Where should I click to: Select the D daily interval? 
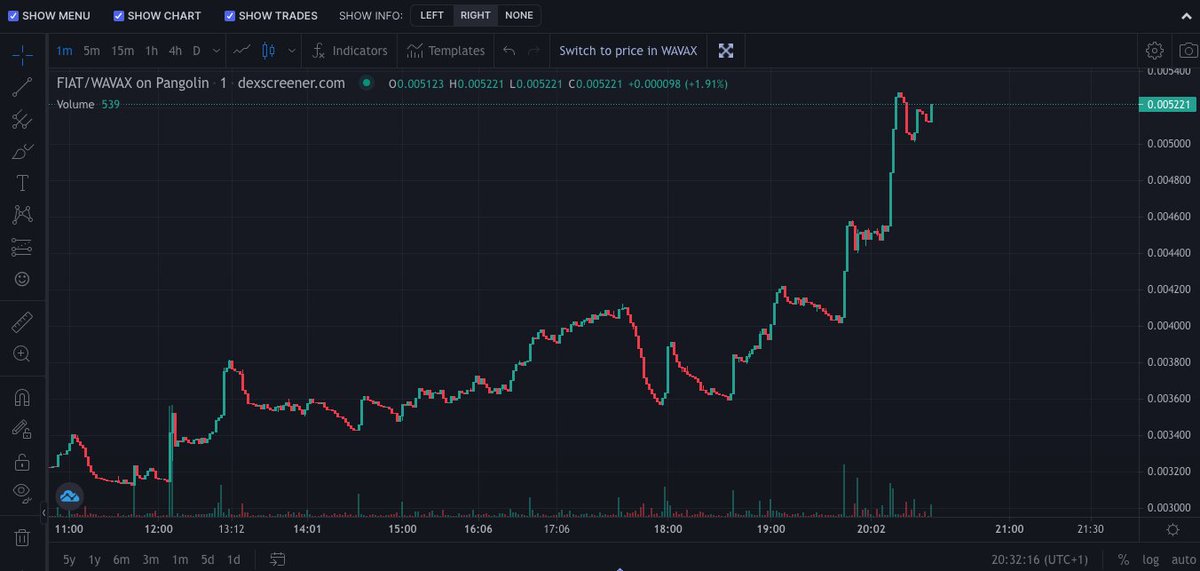pyautogui.click(x=197, y=50)
